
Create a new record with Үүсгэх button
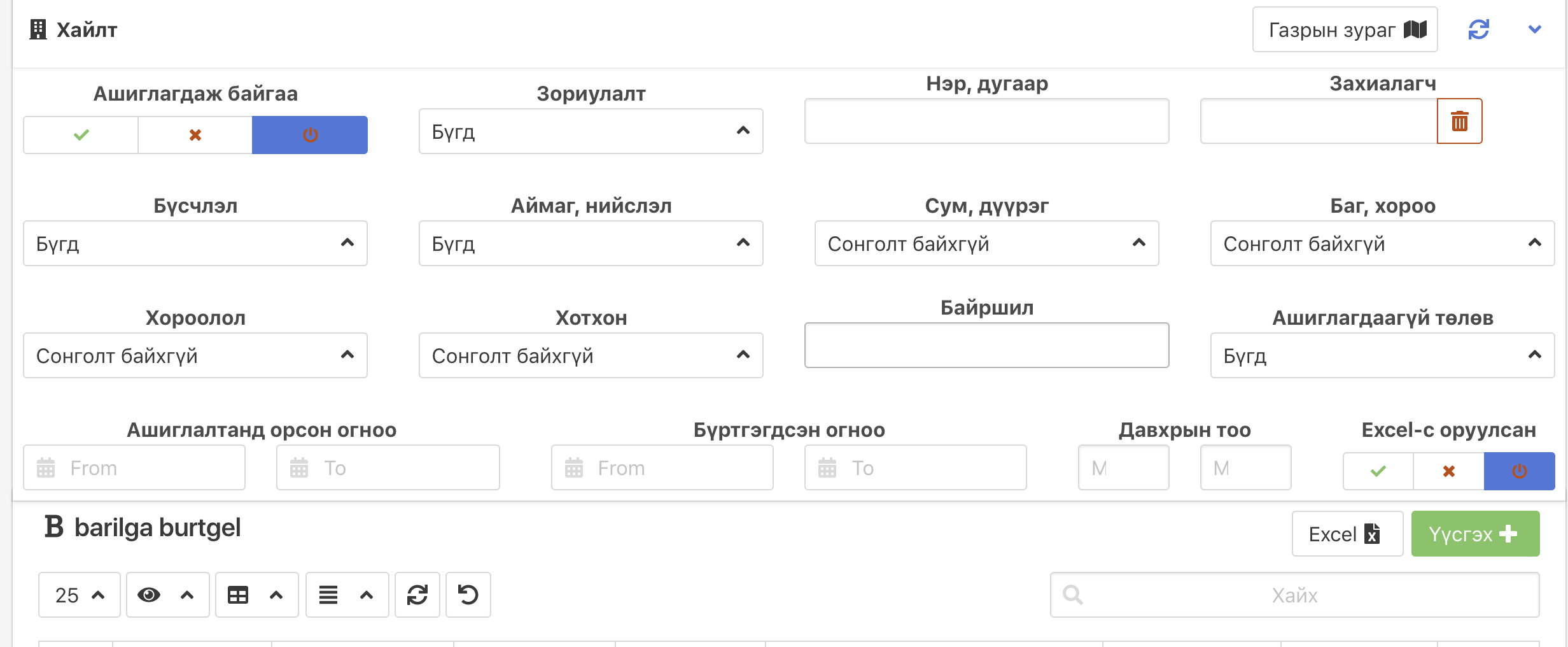point(1475,534)
